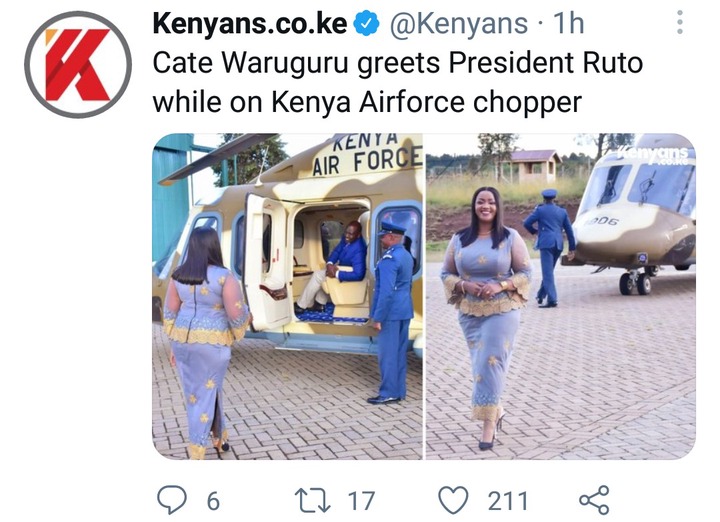Retweet using the retweet arrows icon
The height and width of the screenshot is (522, 720).
coord(312,500)
